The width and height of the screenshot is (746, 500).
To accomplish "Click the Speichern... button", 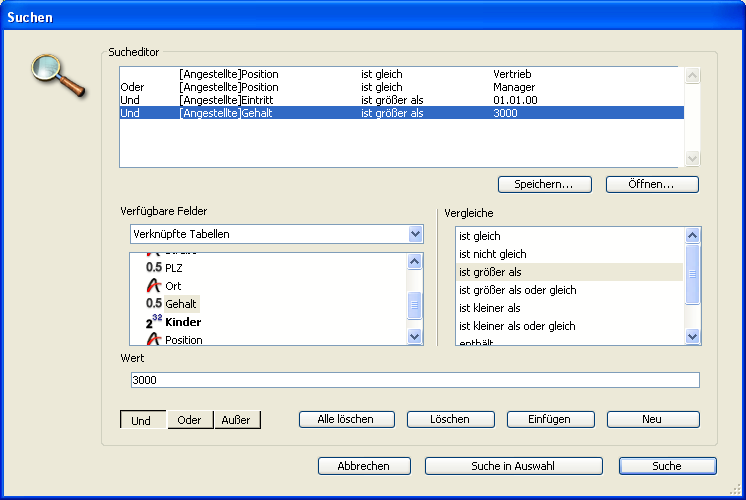I will point(544,184).
